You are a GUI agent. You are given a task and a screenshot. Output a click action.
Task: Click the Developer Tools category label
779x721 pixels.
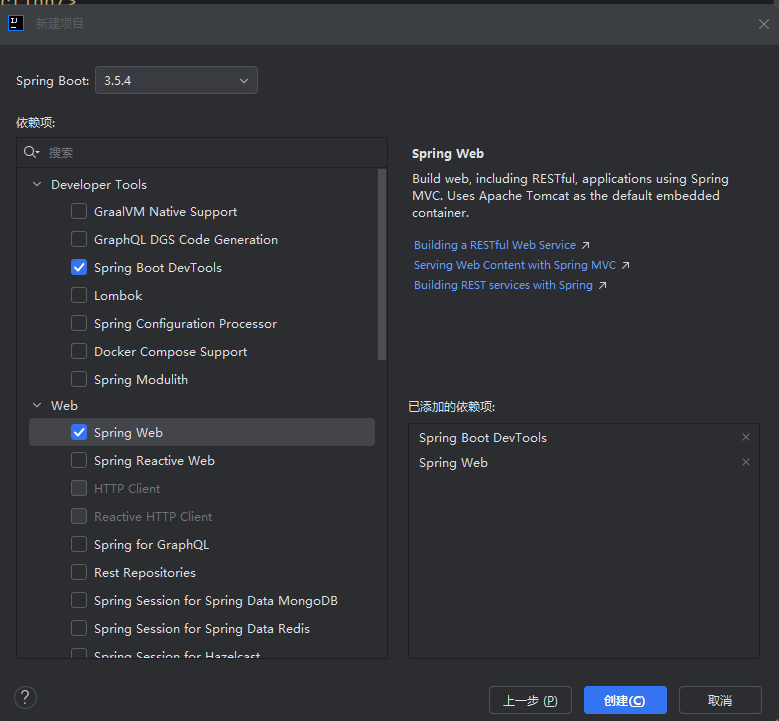point(99,185)
